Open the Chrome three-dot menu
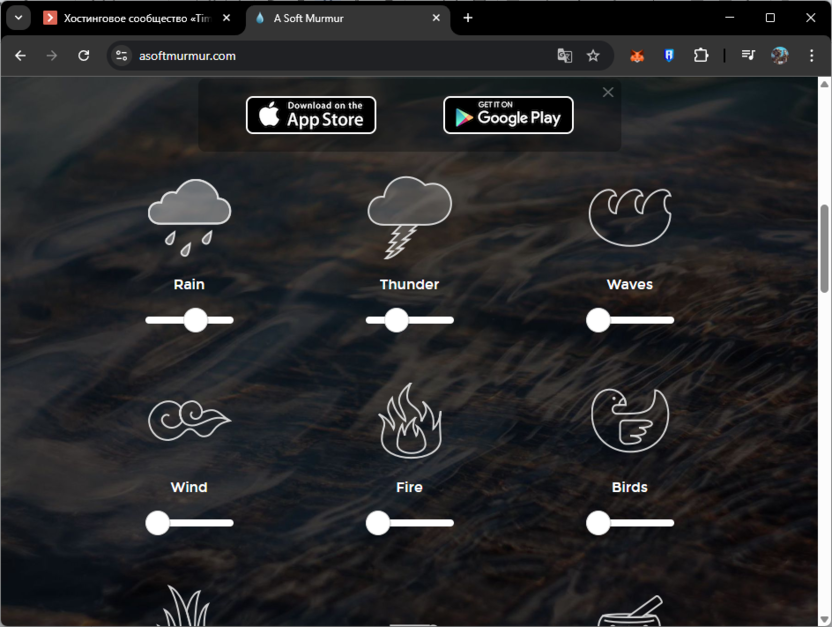The width and height of the screenshot is (832, 627). (x=811, y=56)
